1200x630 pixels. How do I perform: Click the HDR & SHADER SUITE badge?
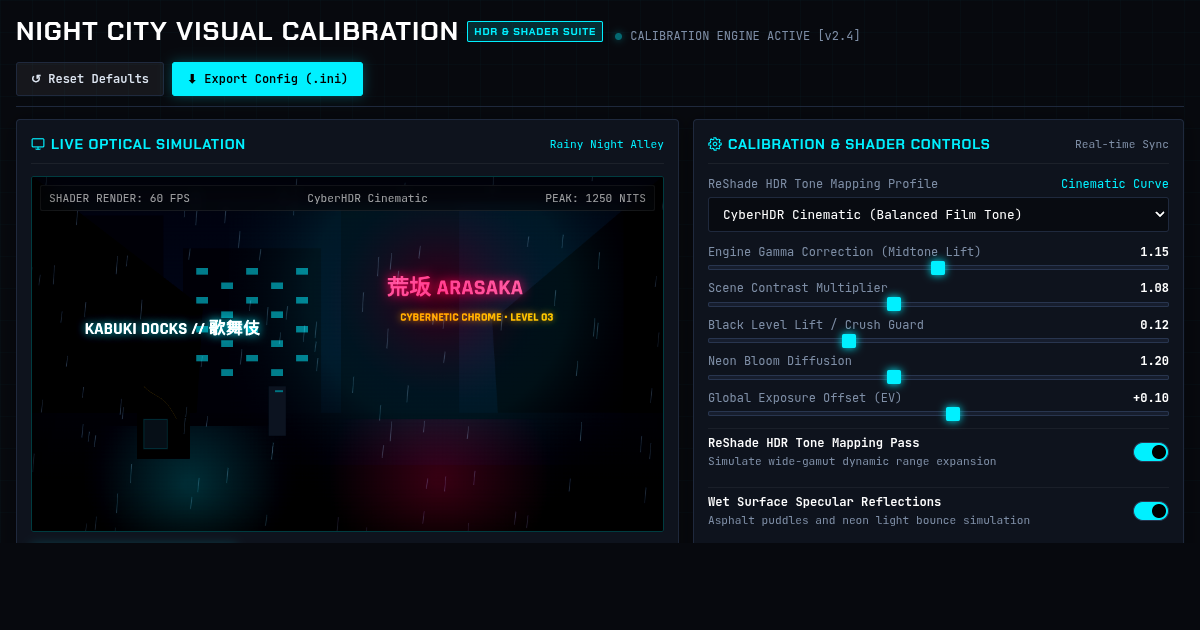(x=535, y=32)
